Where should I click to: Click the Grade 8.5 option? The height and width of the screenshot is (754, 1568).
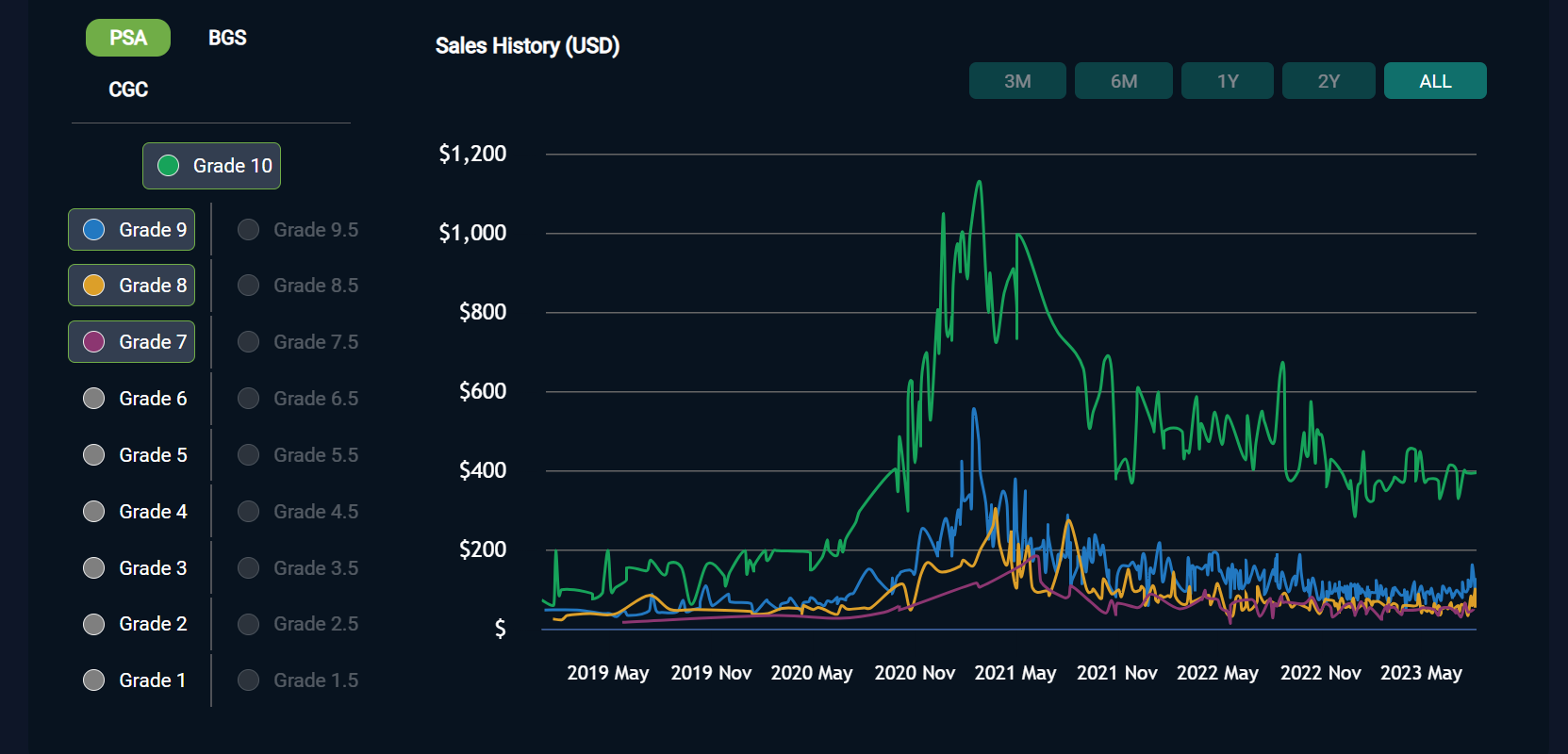(x=298, y=286)
